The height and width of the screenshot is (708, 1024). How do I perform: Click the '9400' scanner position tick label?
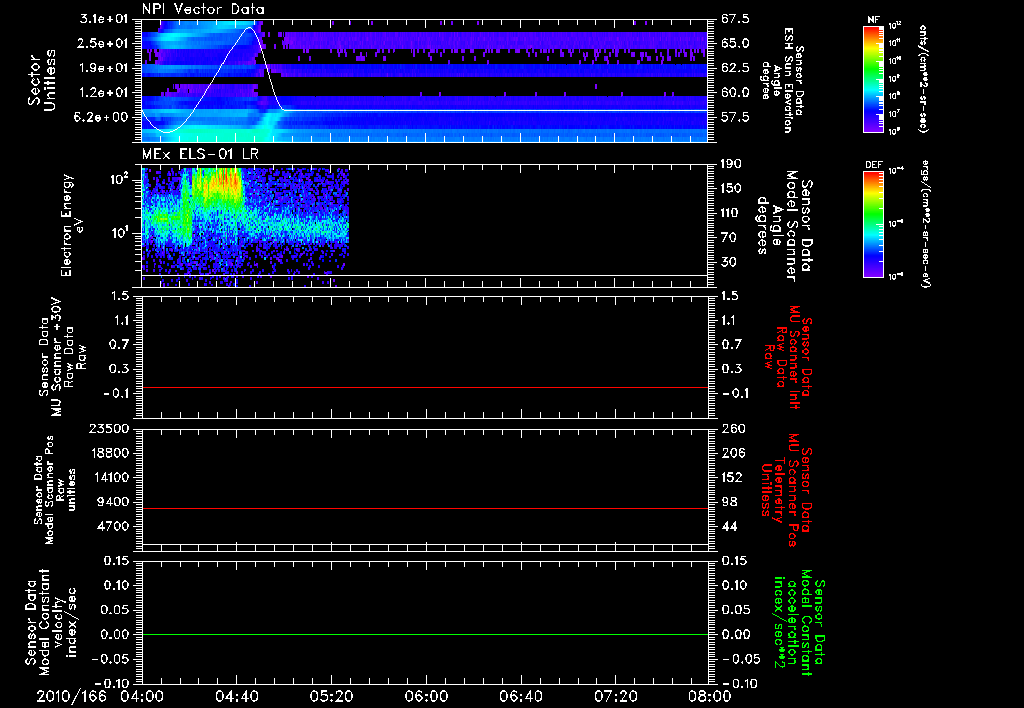113,502
